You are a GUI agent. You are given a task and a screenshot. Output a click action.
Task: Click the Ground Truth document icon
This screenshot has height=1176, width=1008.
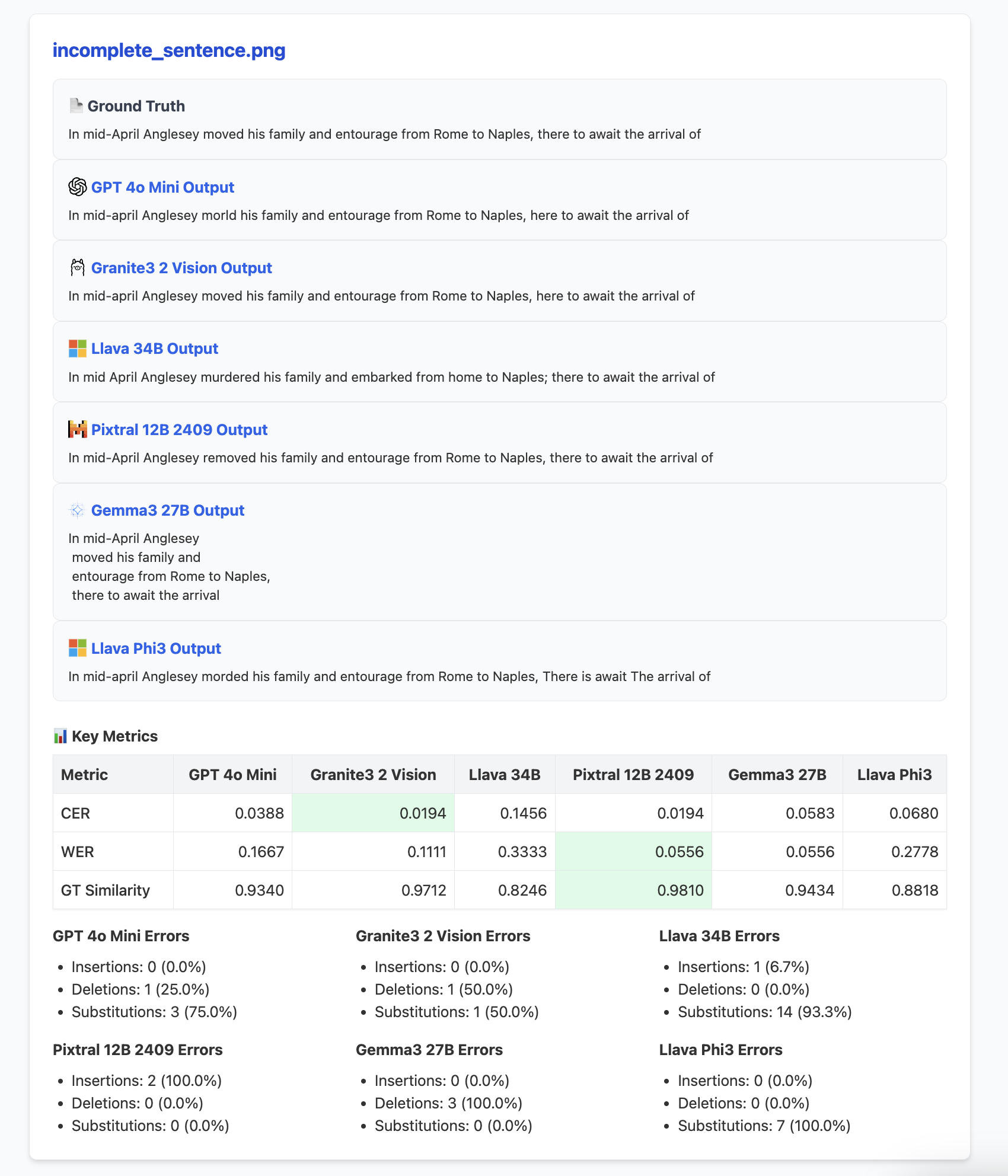tap(76, 106)
